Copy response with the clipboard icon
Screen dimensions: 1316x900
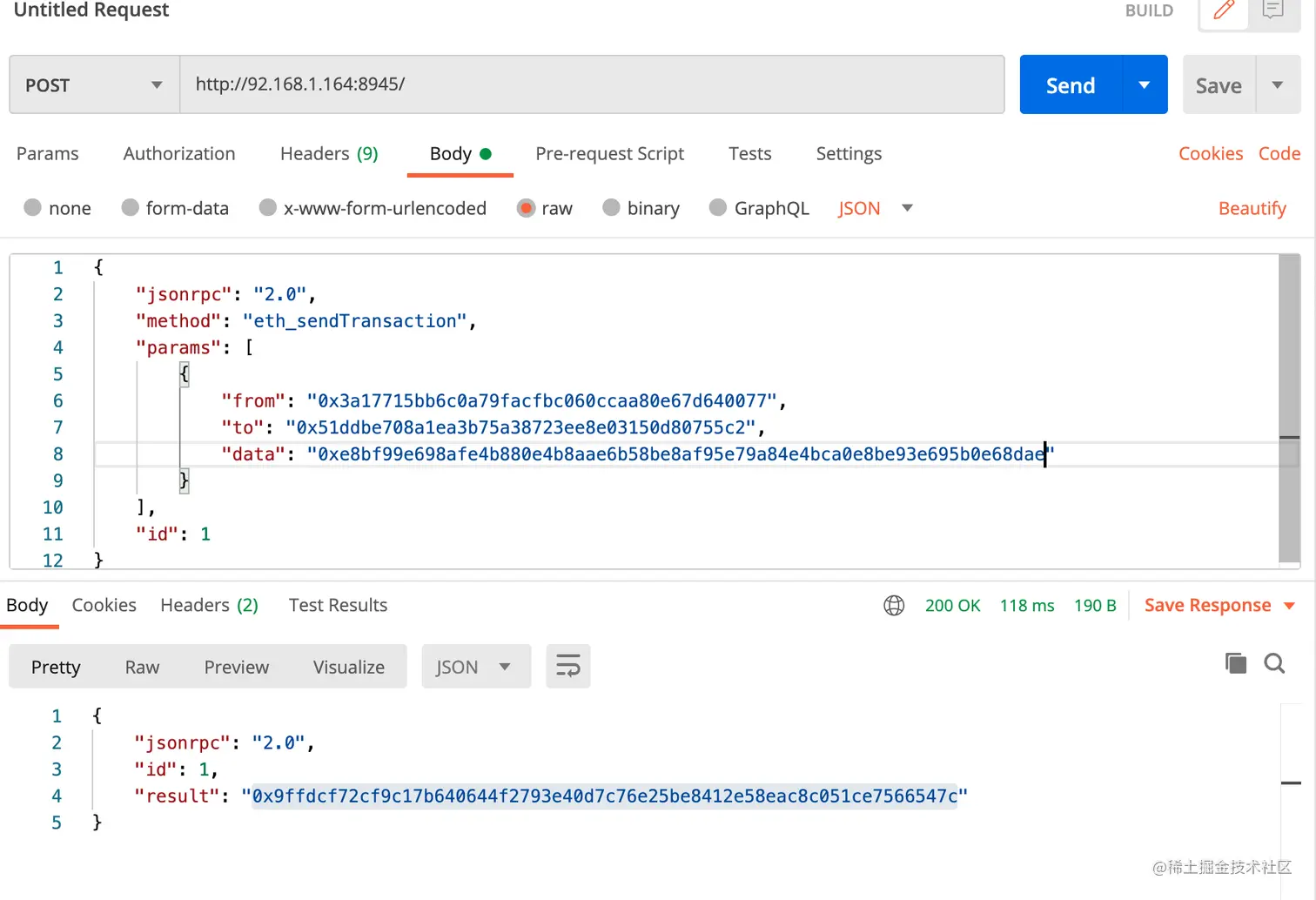coord(1236,663)
